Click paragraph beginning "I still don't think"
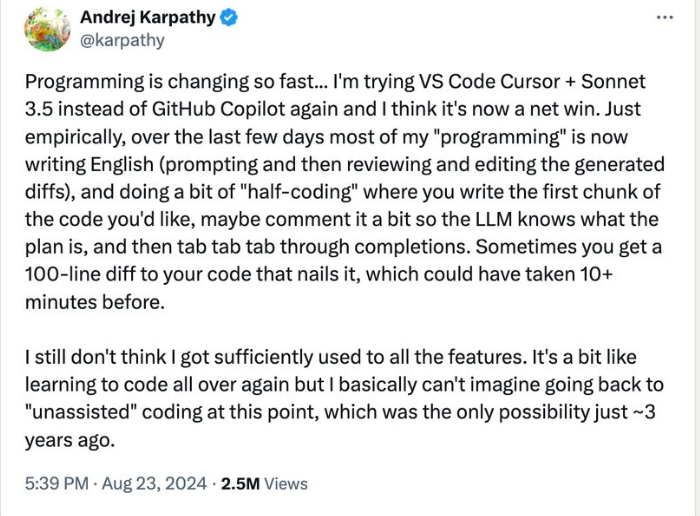Screen dimensions: 700x516 (x=344, y=399)
